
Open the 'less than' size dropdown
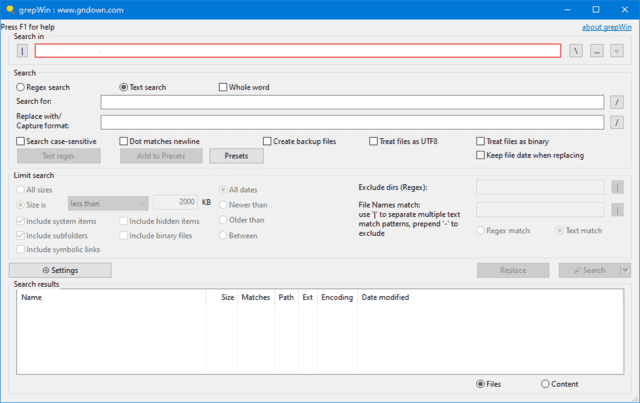point(108,202)
